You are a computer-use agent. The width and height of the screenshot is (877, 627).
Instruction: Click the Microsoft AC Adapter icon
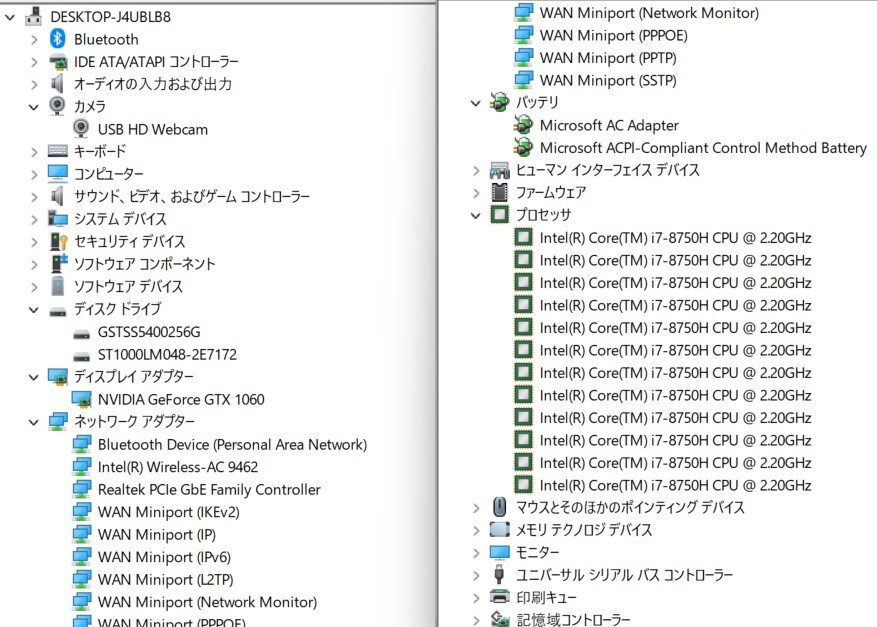point(523,124)
